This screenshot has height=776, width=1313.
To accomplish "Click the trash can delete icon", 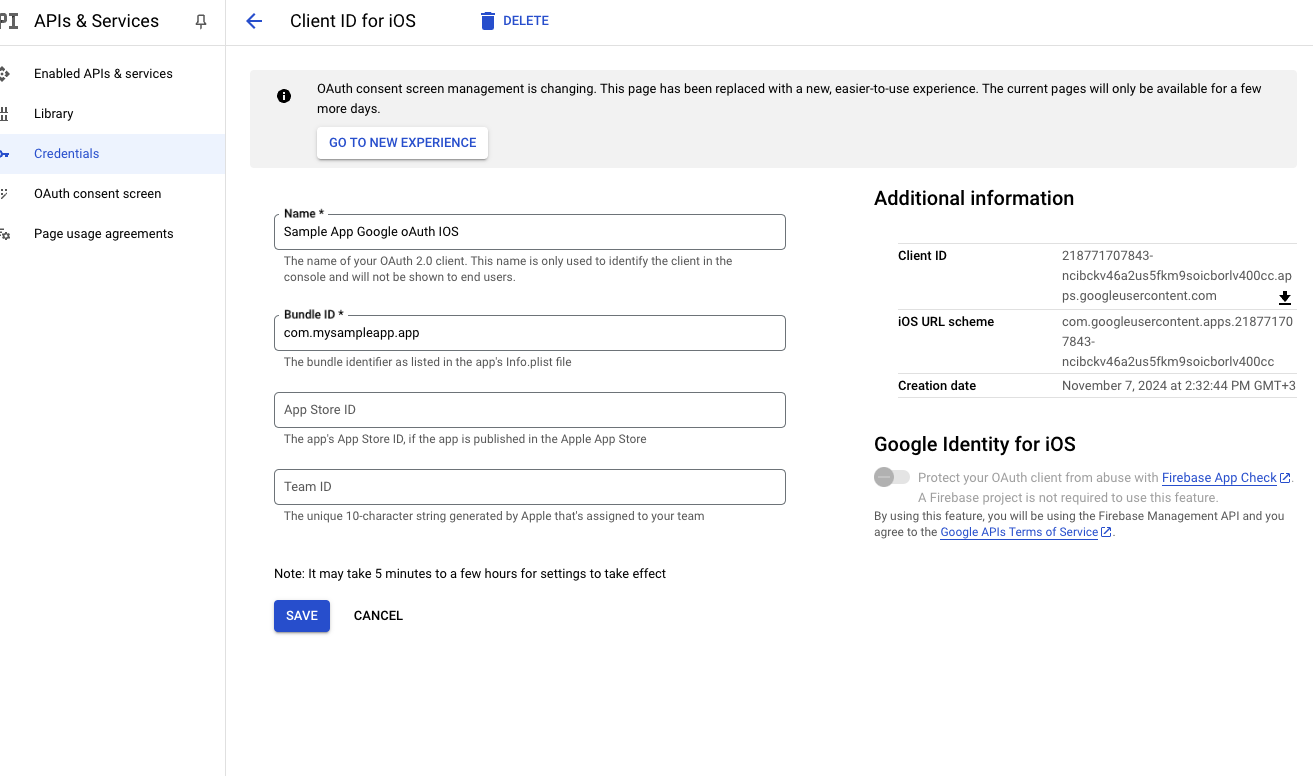I will 488,21.
